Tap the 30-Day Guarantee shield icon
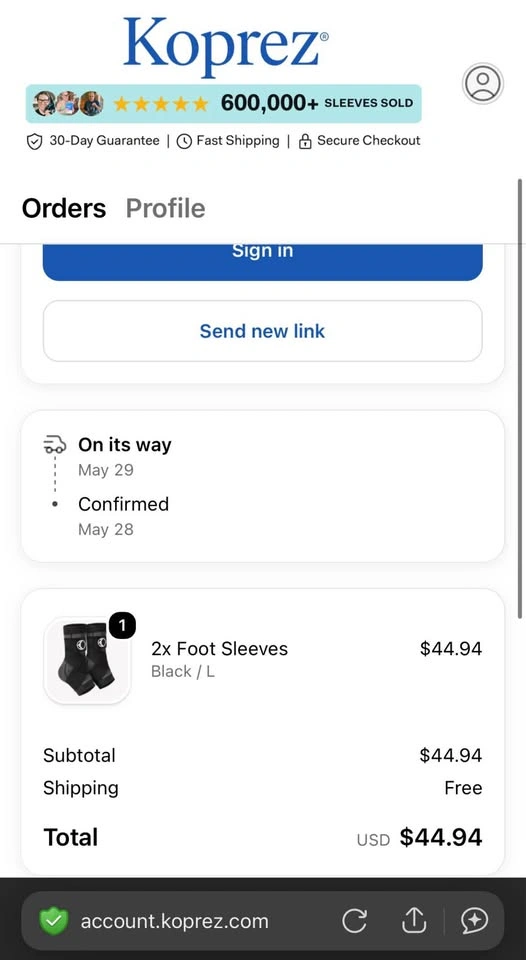This screenshot has width=526, height=960. point(34,141)
